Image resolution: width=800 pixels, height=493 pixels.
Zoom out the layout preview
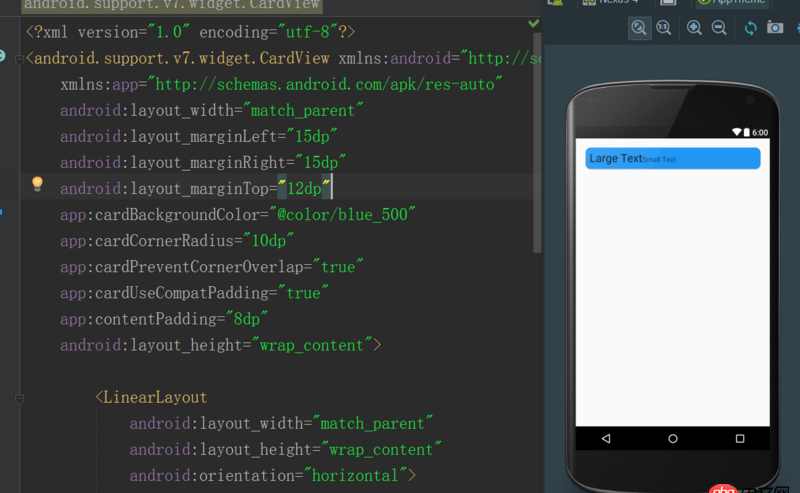pyautogui.click(x=719, y=28)
